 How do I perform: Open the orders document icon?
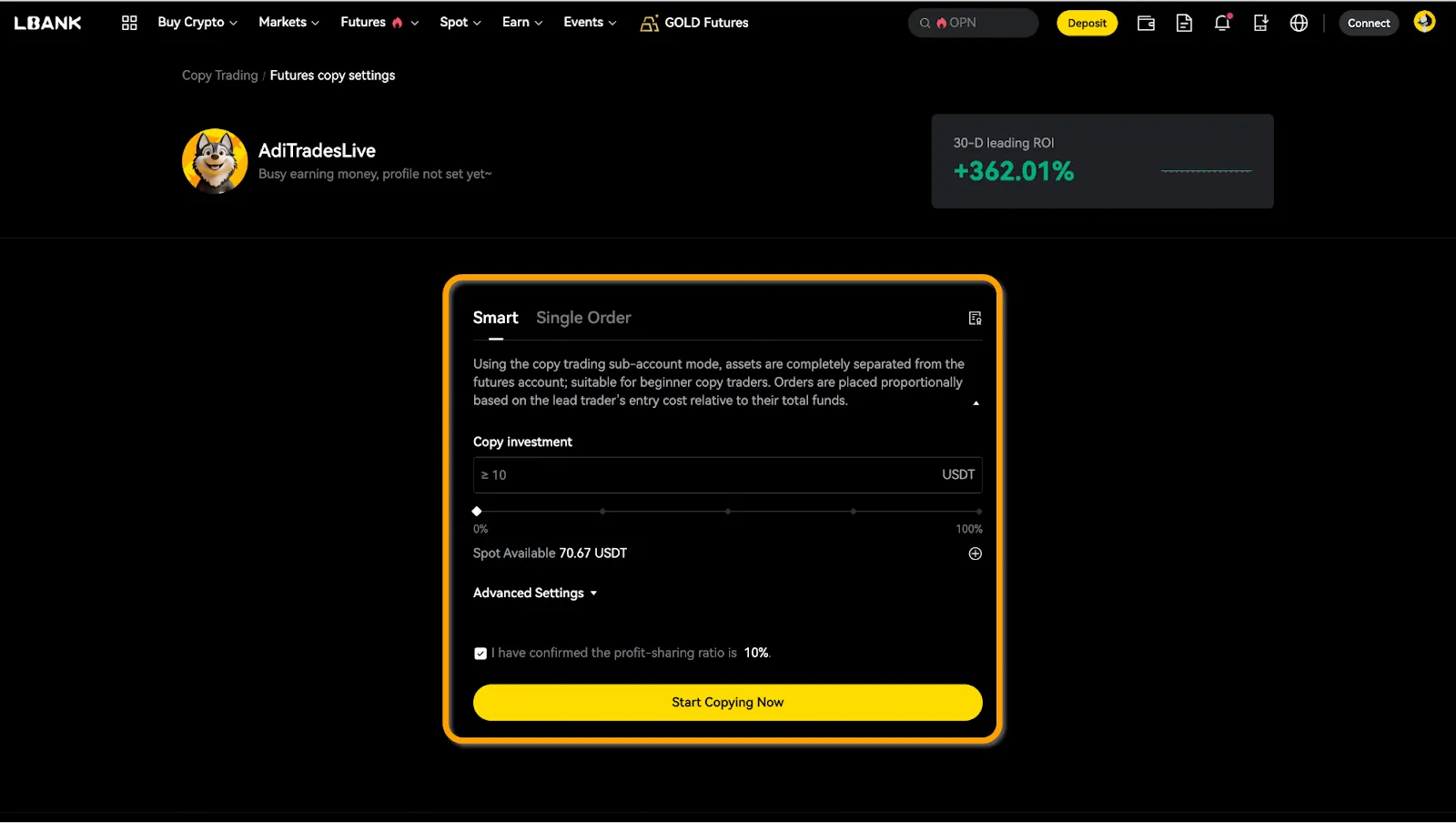tap(1184, 24)
